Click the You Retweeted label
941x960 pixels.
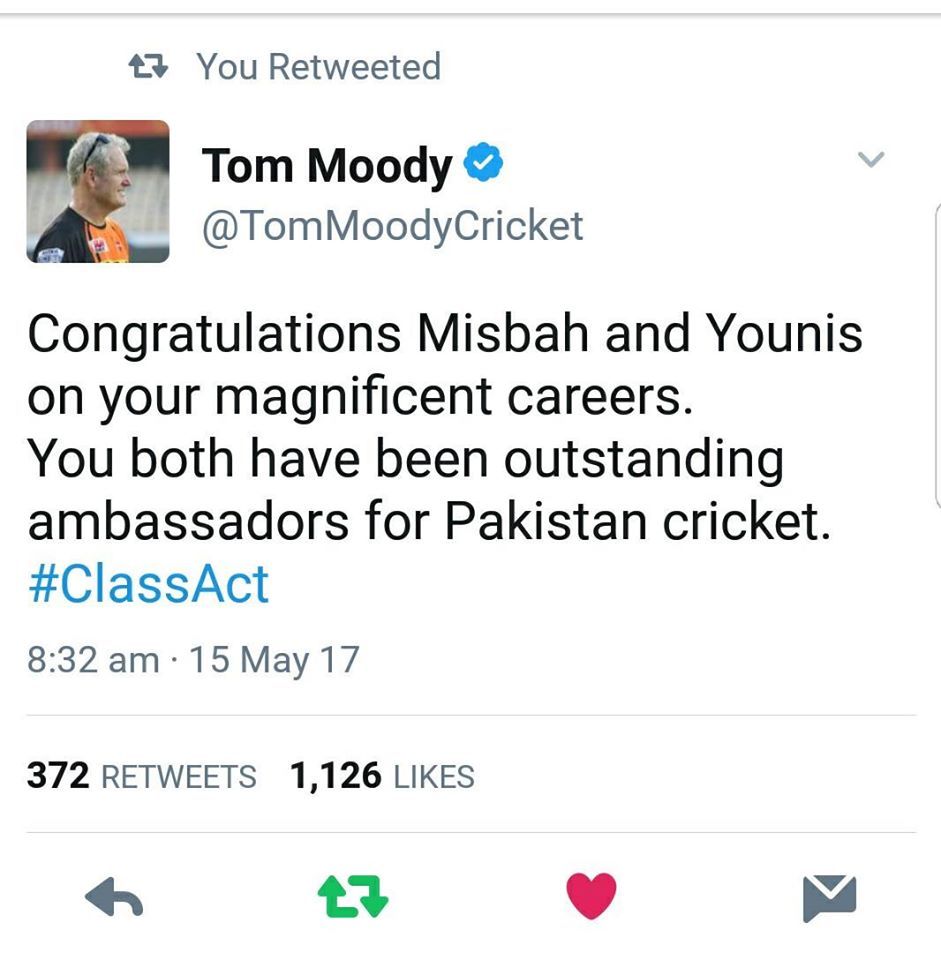[x=318, y=66]
